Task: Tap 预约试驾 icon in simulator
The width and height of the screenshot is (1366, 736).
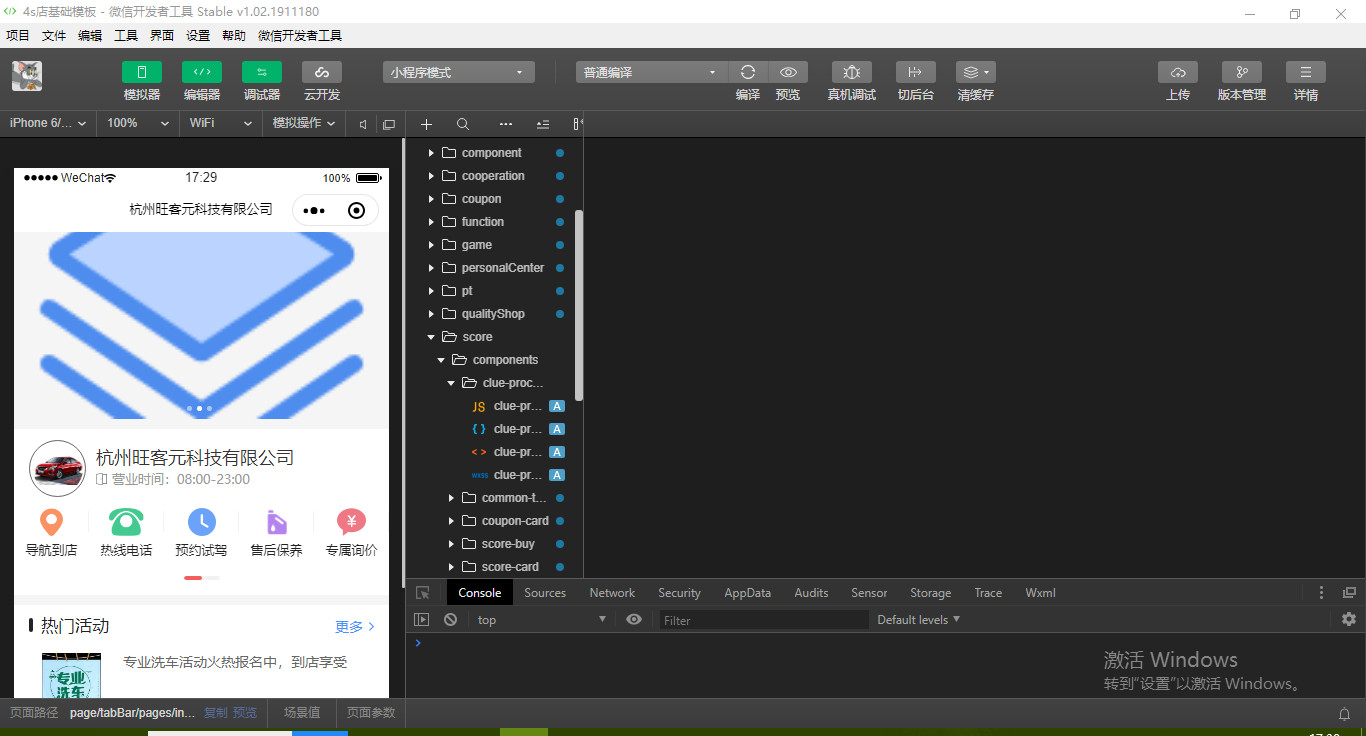Action: (201, 522)
